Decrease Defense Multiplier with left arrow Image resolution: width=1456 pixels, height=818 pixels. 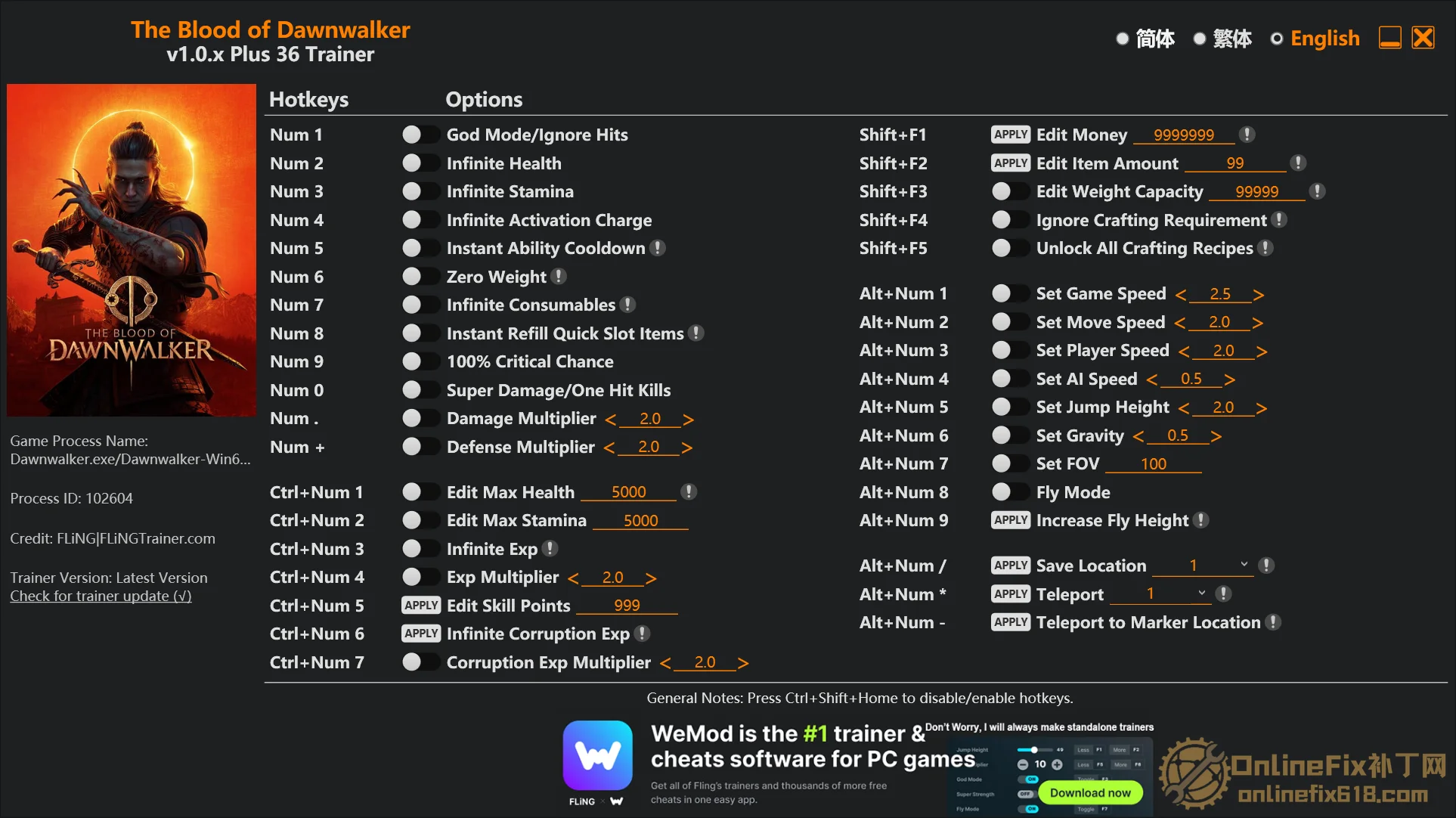[609, 448]
